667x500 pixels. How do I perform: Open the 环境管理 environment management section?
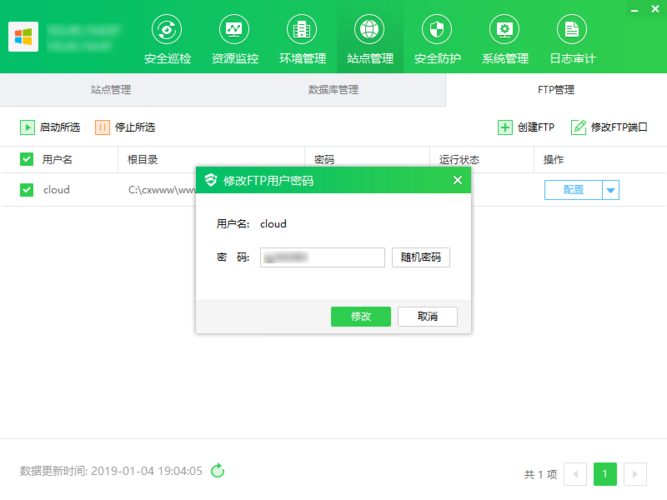tap(302, 39)
